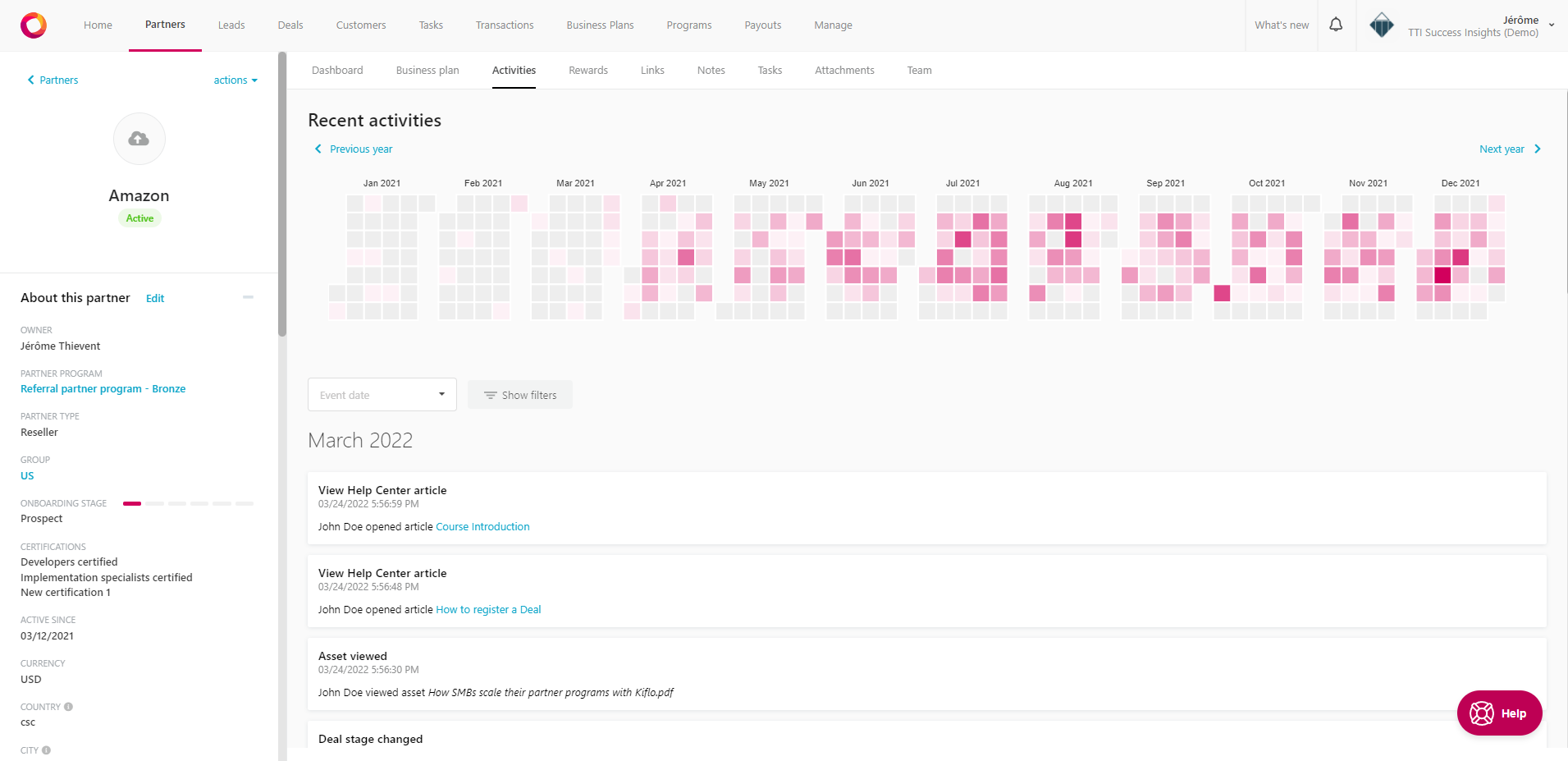This screenshot has height=761, width=1568.
Task: Switch to the Dashboard tab
Action: tap(337, 71)
